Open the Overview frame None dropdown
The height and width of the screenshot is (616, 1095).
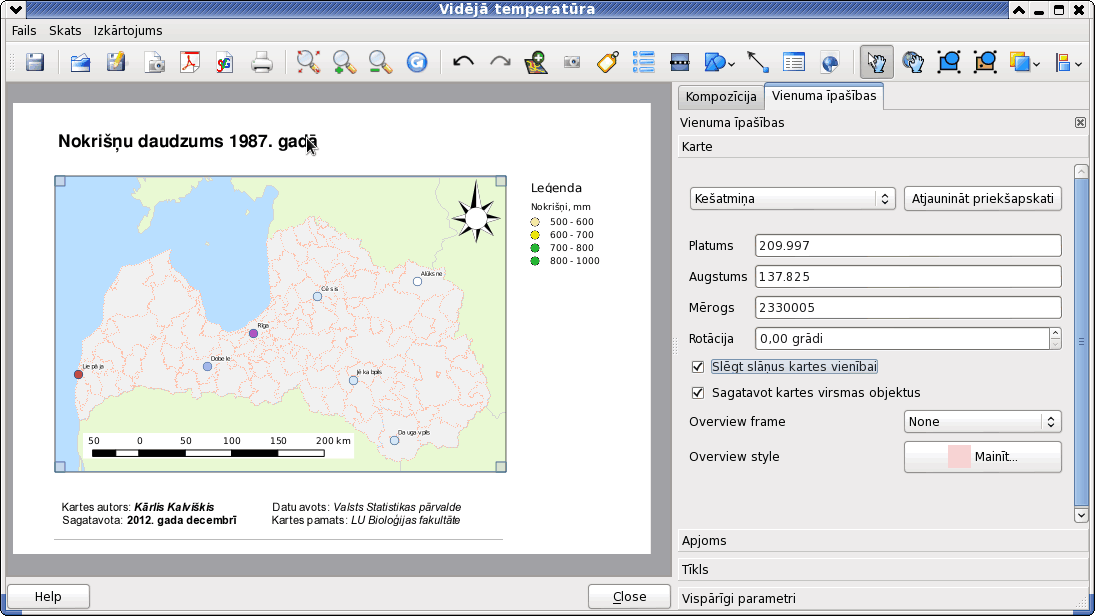pyautogui.click(x=983, y=422)
